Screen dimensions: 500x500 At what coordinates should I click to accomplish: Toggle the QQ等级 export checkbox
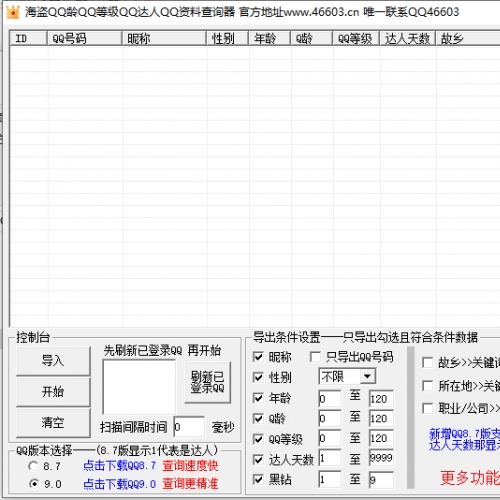(258, 439)
